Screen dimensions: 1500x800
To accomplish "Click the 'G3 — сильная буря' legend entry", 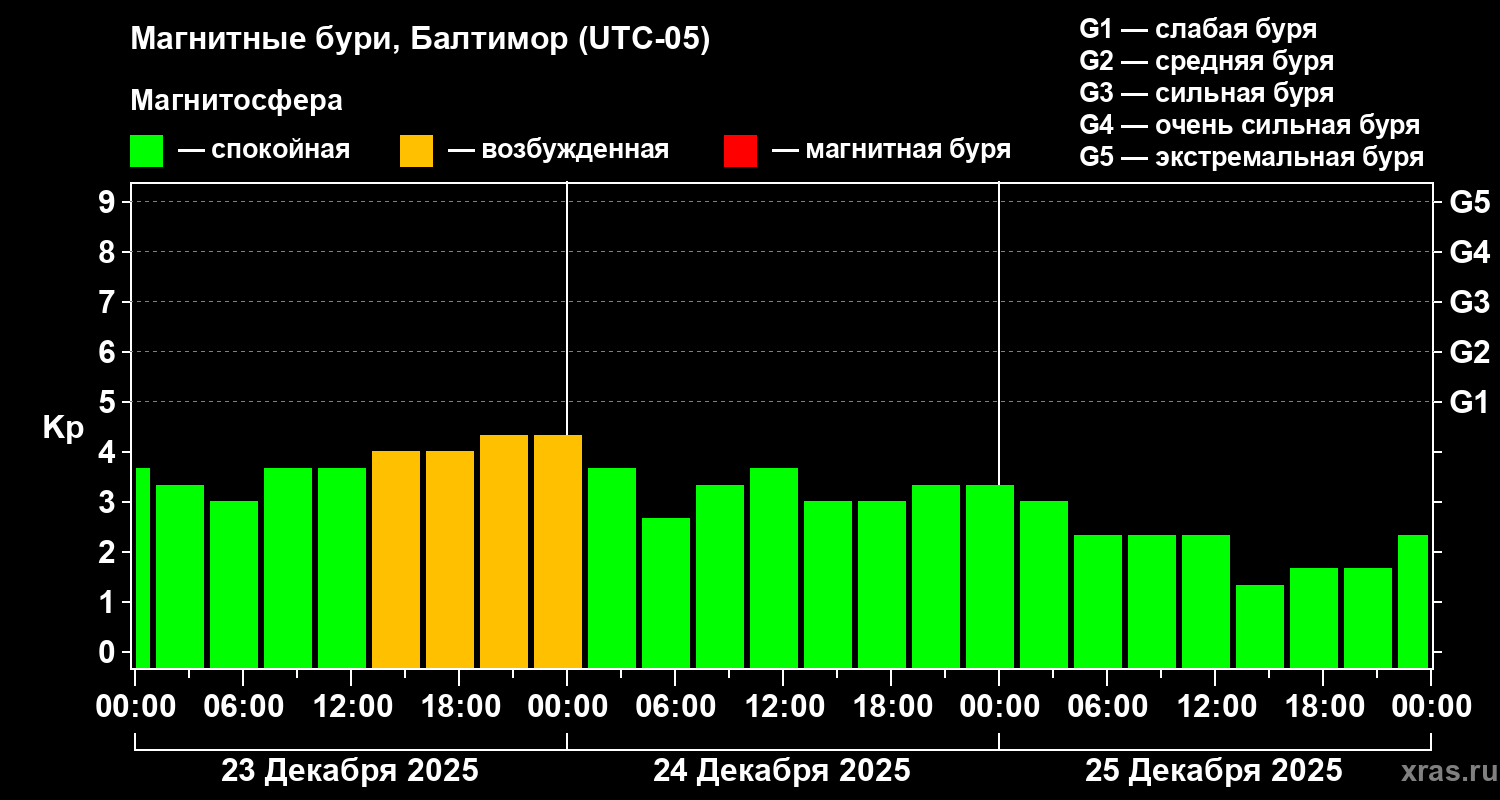I will 1206,93.
